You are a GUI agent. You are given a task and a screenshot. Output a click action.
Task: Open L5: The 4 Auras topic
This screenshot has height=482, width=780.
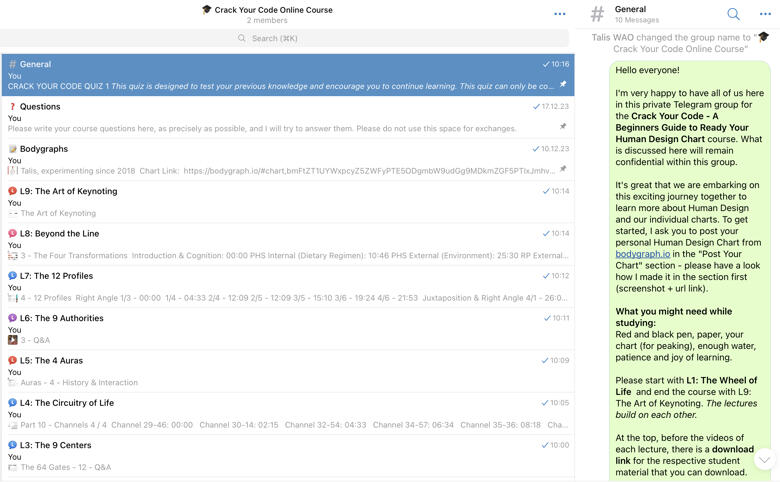pyautogui.click(x=287, y=371)
